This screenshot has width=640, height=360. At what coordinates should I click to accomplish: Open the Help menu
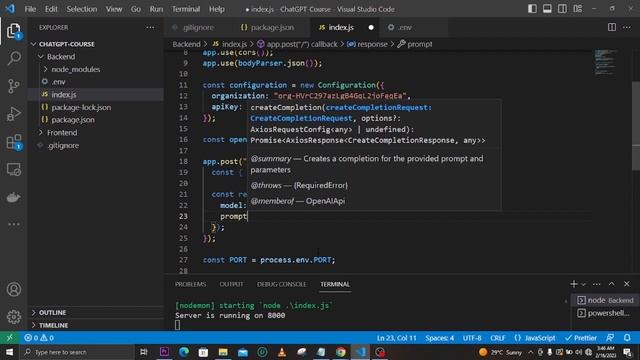tap(217, 9)
